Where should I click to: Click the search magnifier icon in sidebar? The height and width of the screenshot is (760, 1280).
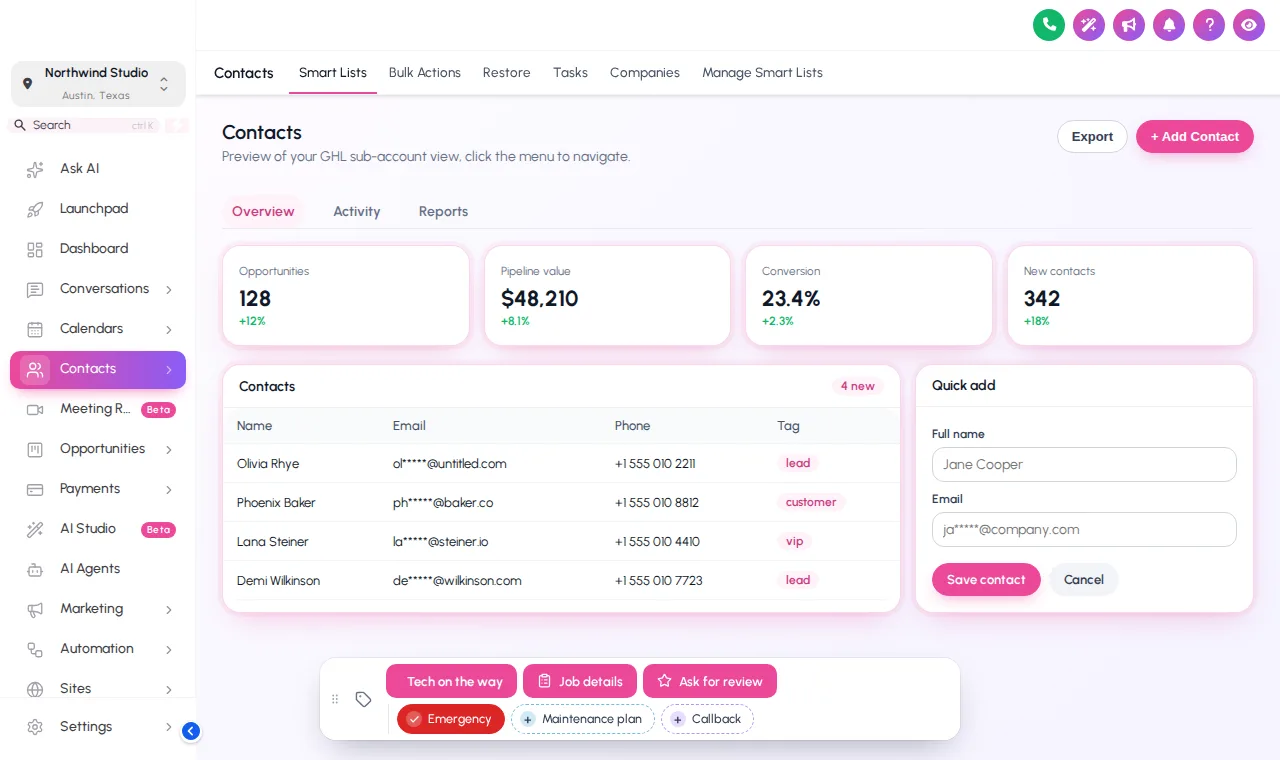point(20,125)
